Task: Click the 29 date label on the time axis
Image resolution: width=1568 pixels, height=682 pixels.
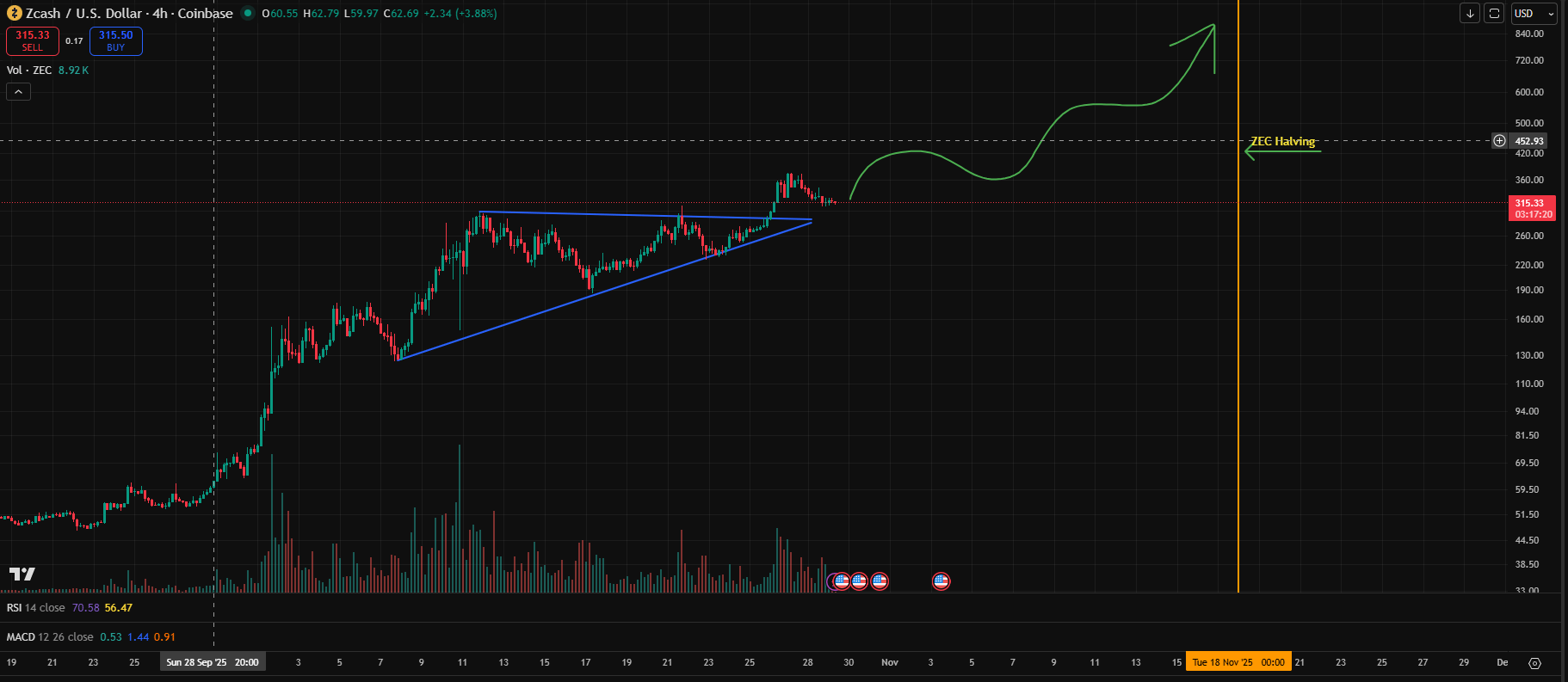Action: pos(1464,662)
